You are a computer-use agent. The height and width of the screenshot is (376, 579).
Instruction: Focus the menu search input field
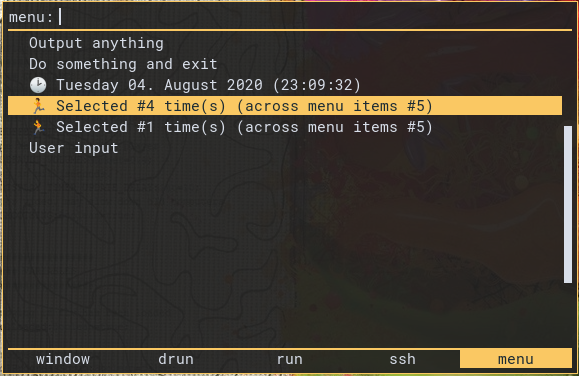tap(315, 17)
